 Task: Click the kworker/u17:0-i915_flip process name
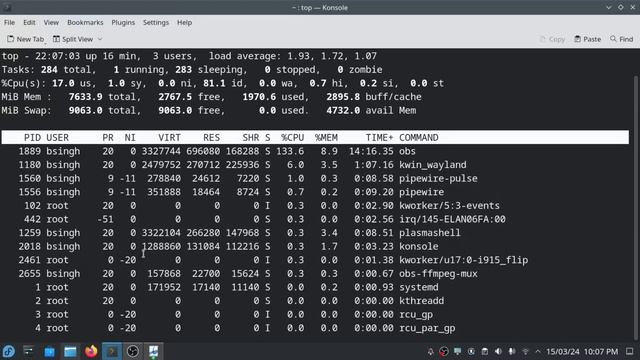(x=464, y=260)
